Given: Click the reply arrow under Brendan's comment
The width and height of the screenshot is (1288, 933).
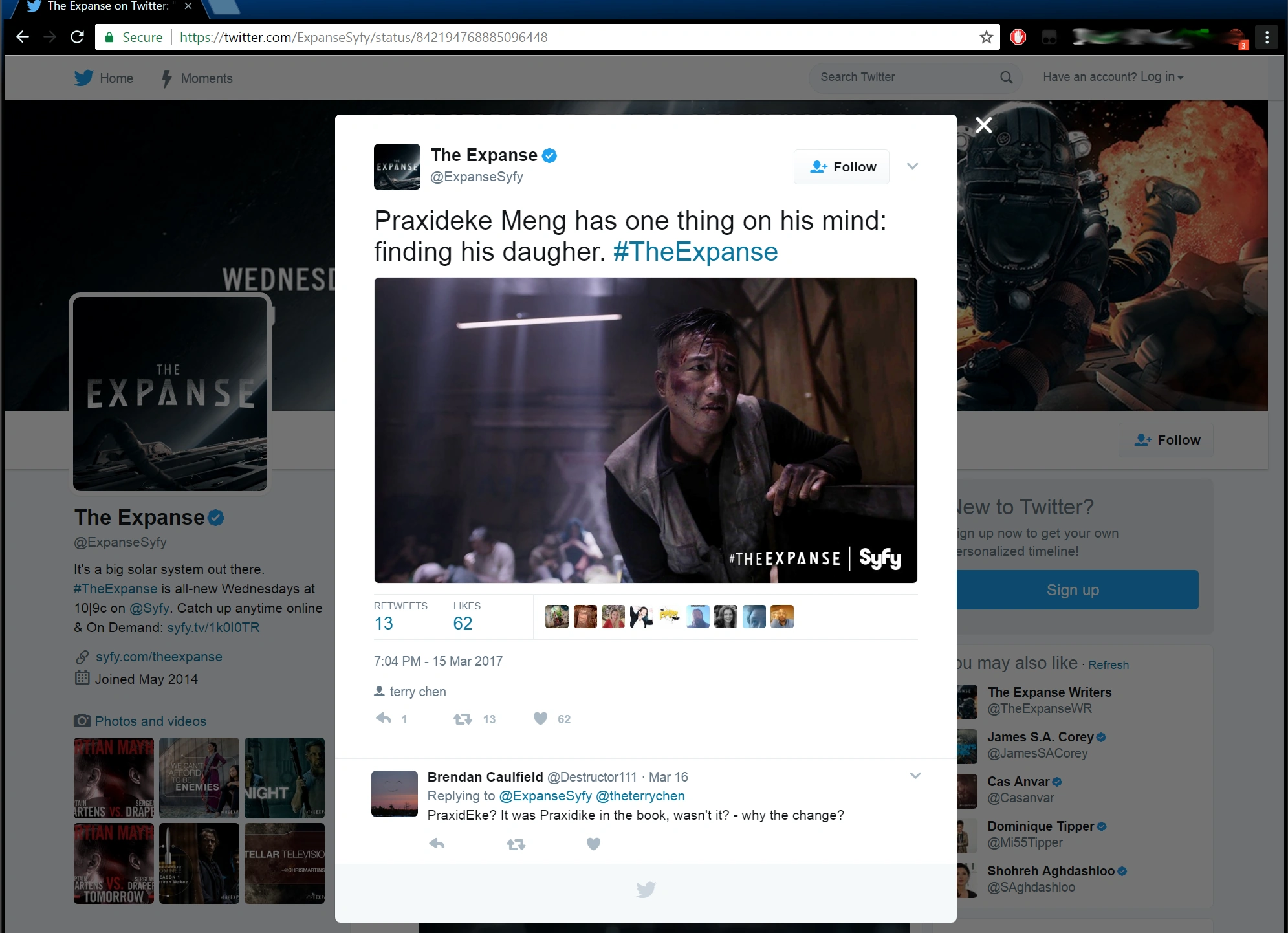Looking at the screenshot, I should (x=437, y=844).
